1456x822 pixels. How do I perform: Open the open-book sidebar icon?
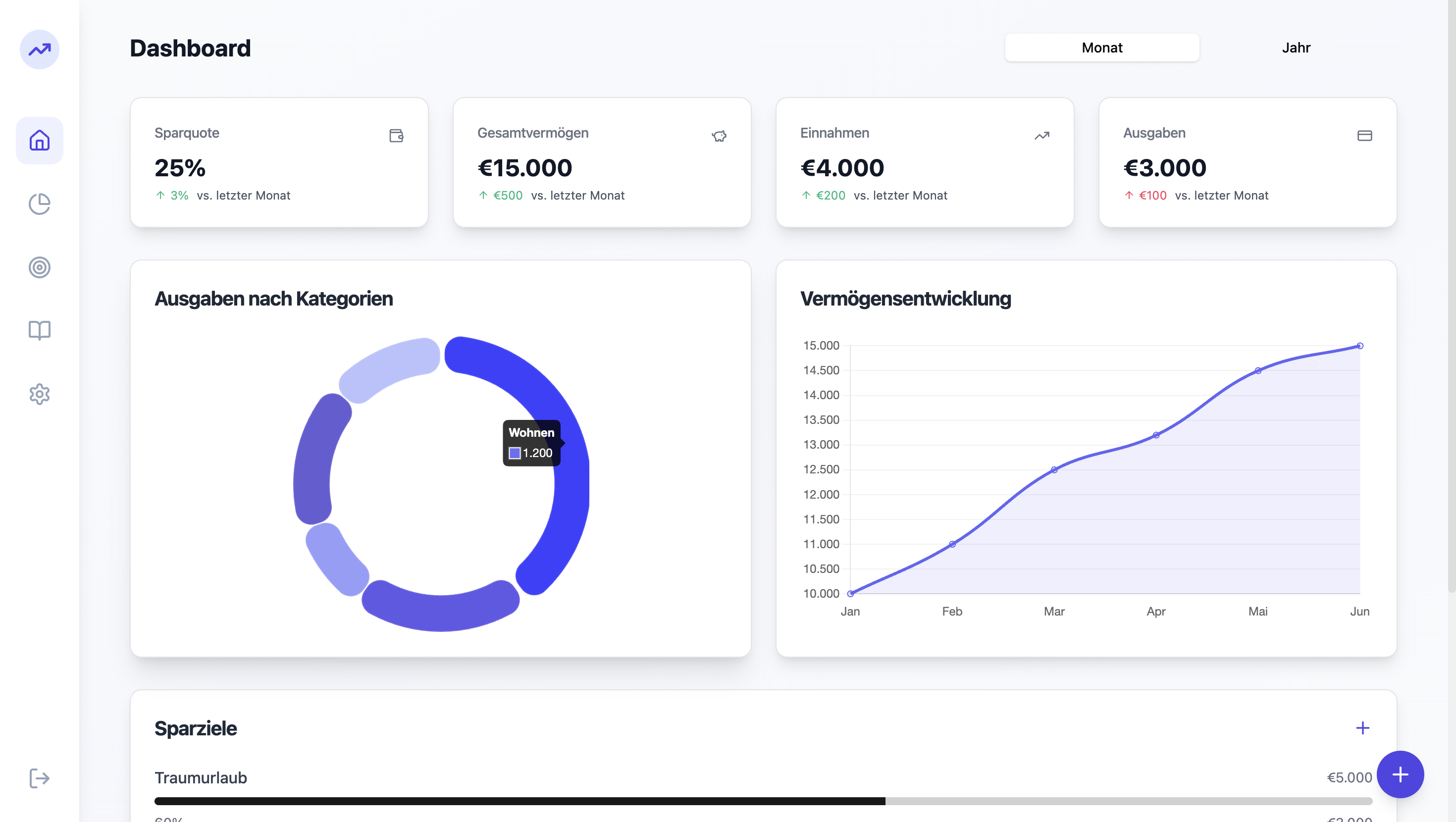(x=40, y=330)
